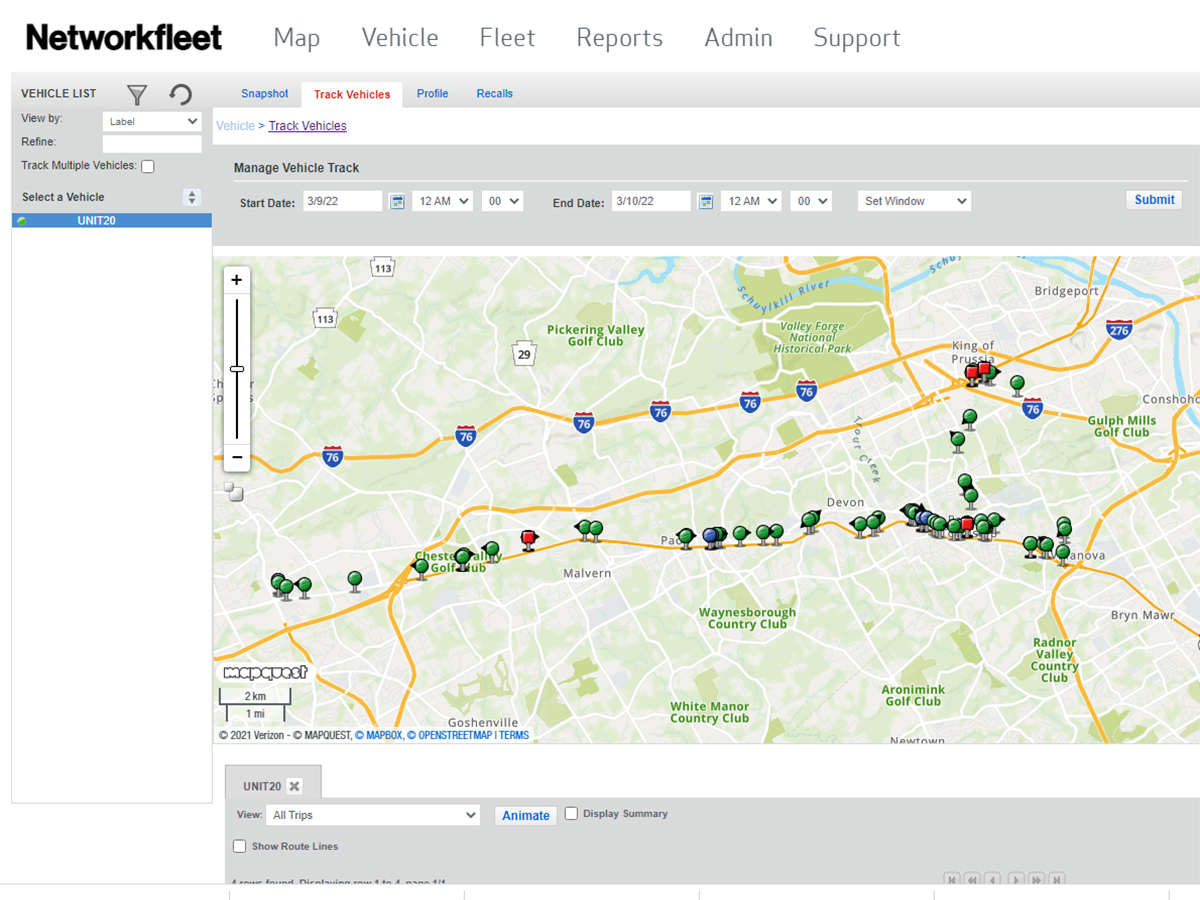Close the UNIT20 tab
Viewport: 1200px width, 900px height.
[294, 787]
